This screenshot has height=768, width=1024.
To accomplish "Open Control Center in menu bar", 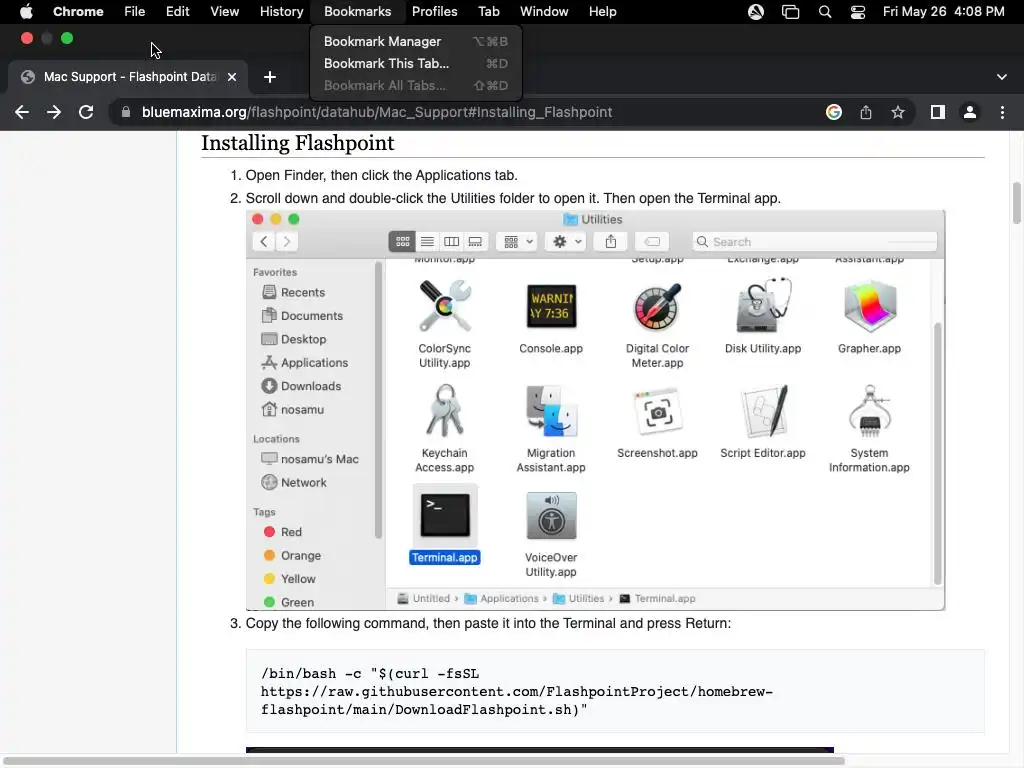I will [x=857, y=12].
